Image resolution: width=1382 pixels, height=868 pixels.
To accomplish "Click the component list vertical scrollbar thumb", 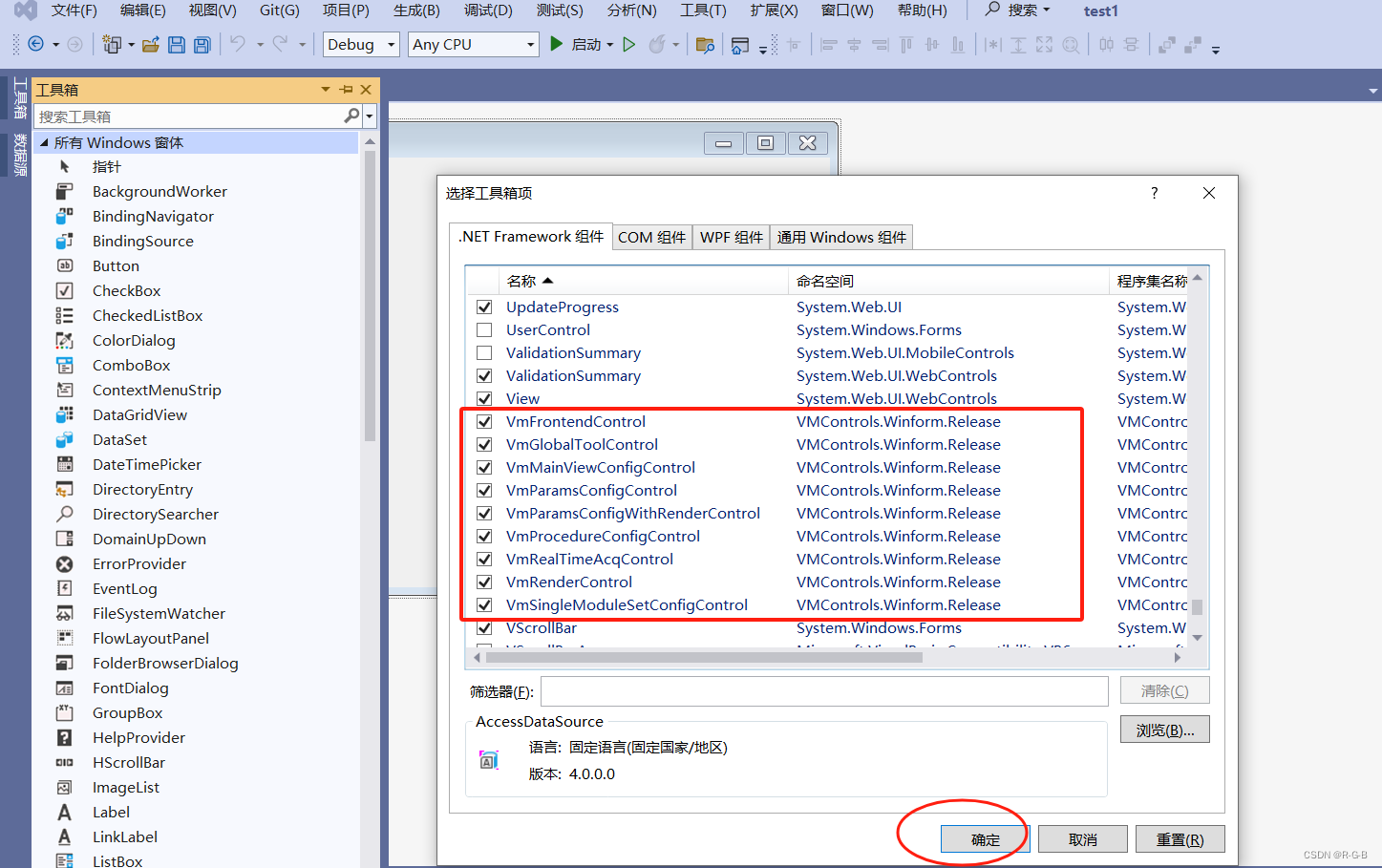I will click(1197, 606).
